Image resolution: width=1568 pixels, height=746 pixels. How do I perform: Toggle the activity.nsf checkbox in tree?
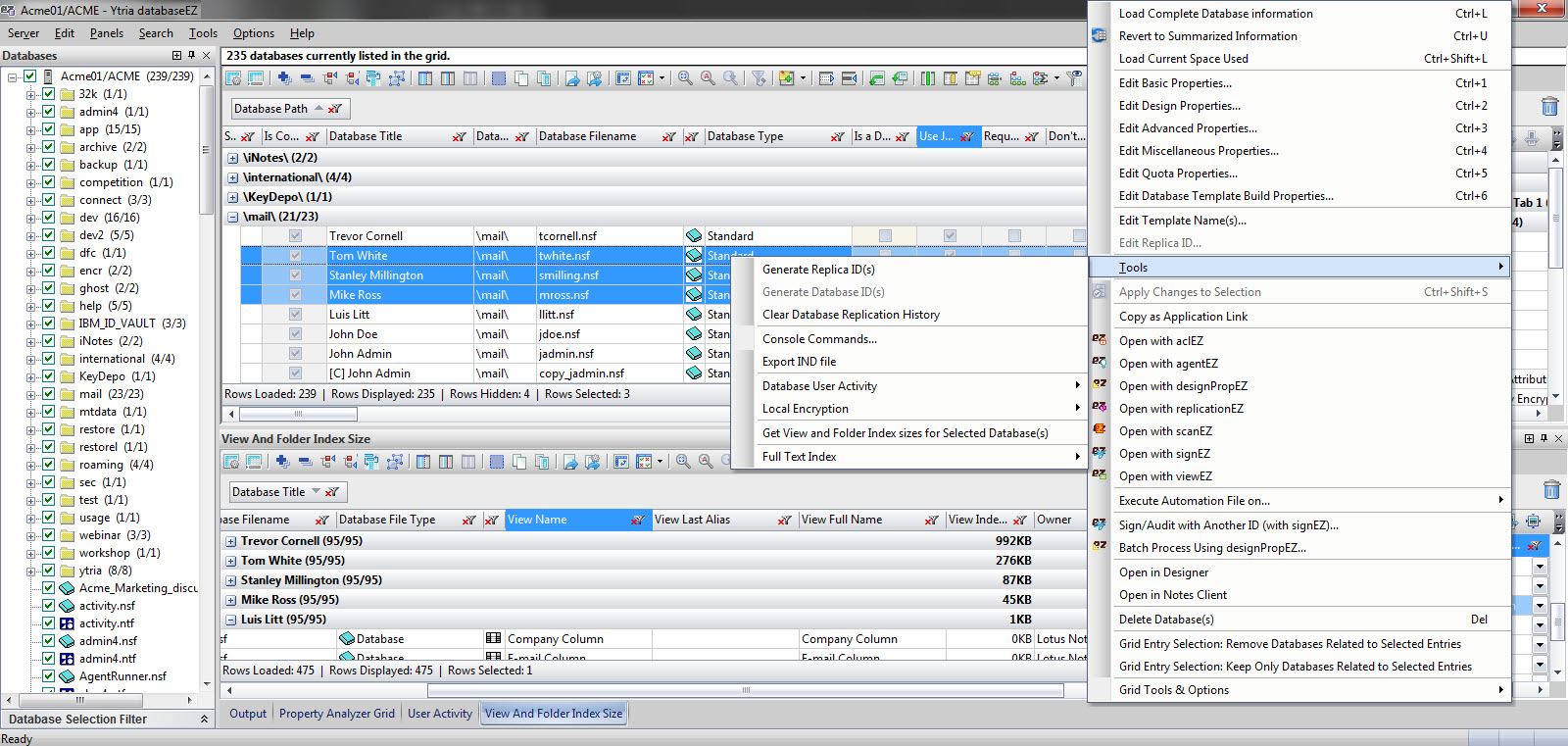point(48,606)
